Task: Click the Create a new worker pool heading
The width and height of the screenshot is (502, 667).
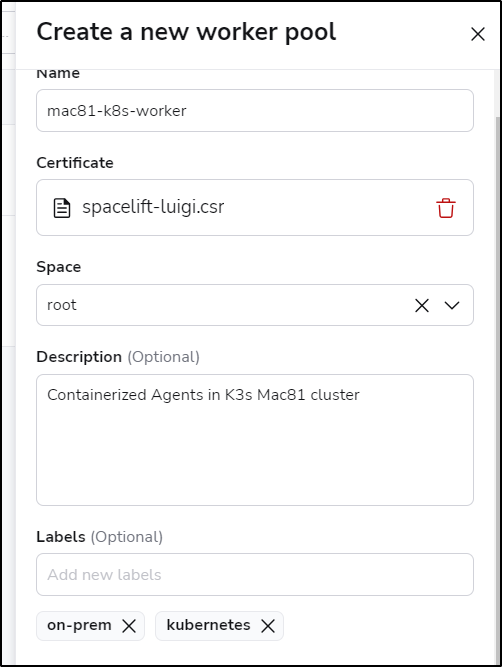Action: coord(186,32)
